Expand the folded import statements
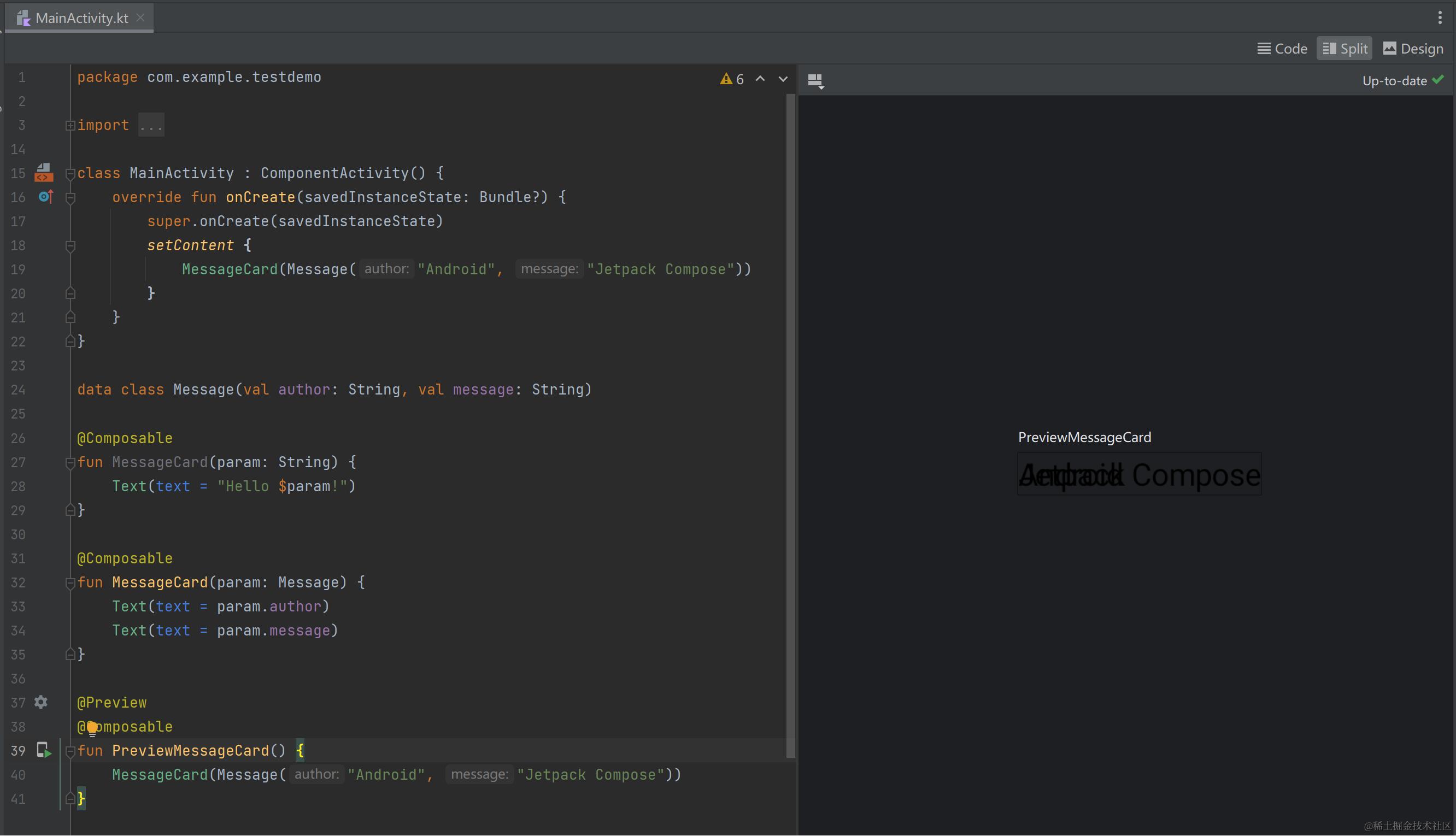The image size is (1456, 836). pyautogui.click(x=70, y=125)
